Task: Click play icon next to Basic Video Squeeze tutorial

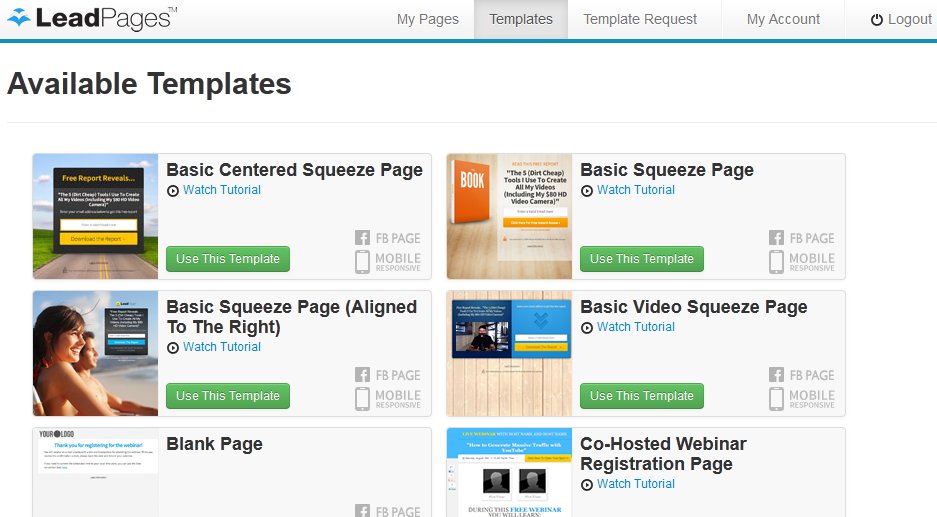Action: (587, 328)
